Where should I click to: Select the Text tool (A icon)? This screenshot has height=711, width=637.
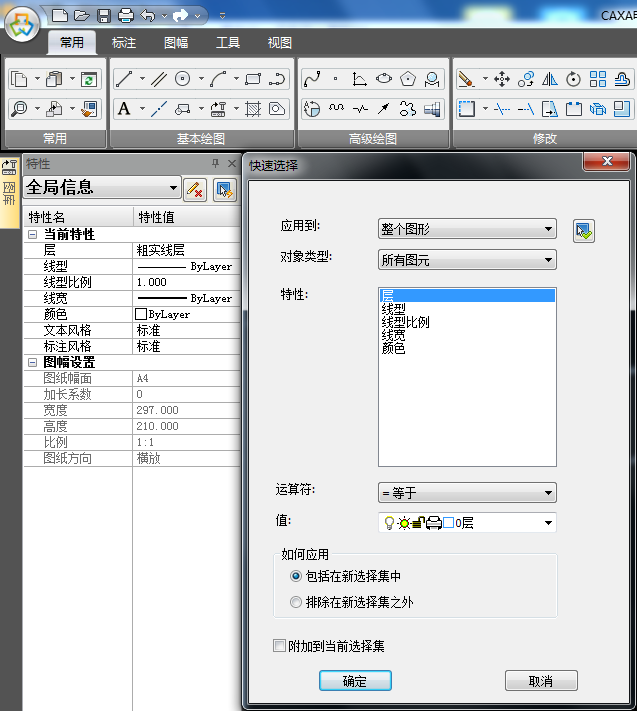pyautogui.click(x=124, y=109)
